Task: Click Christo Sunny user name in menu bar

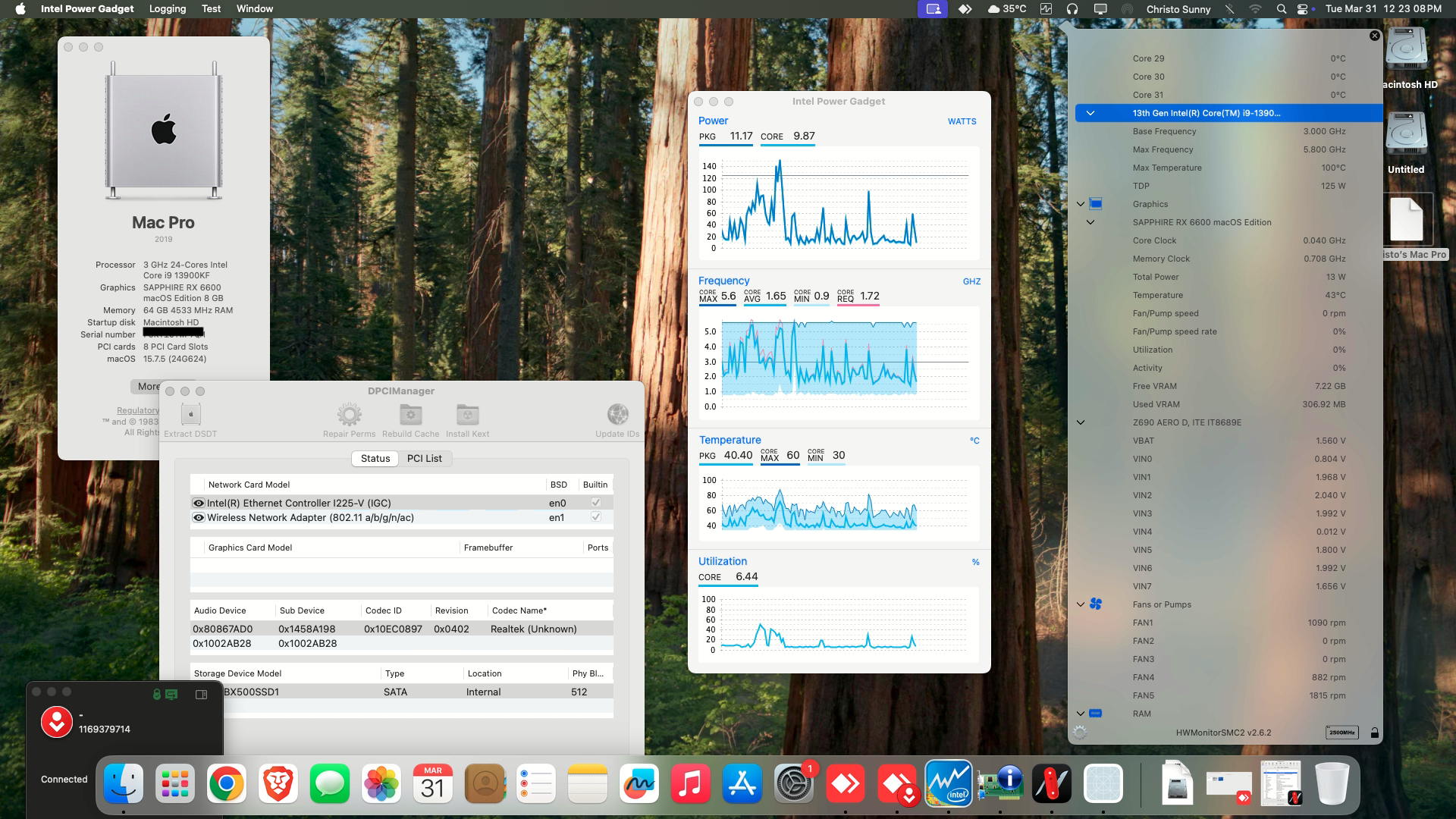Action: (1178, 9)
